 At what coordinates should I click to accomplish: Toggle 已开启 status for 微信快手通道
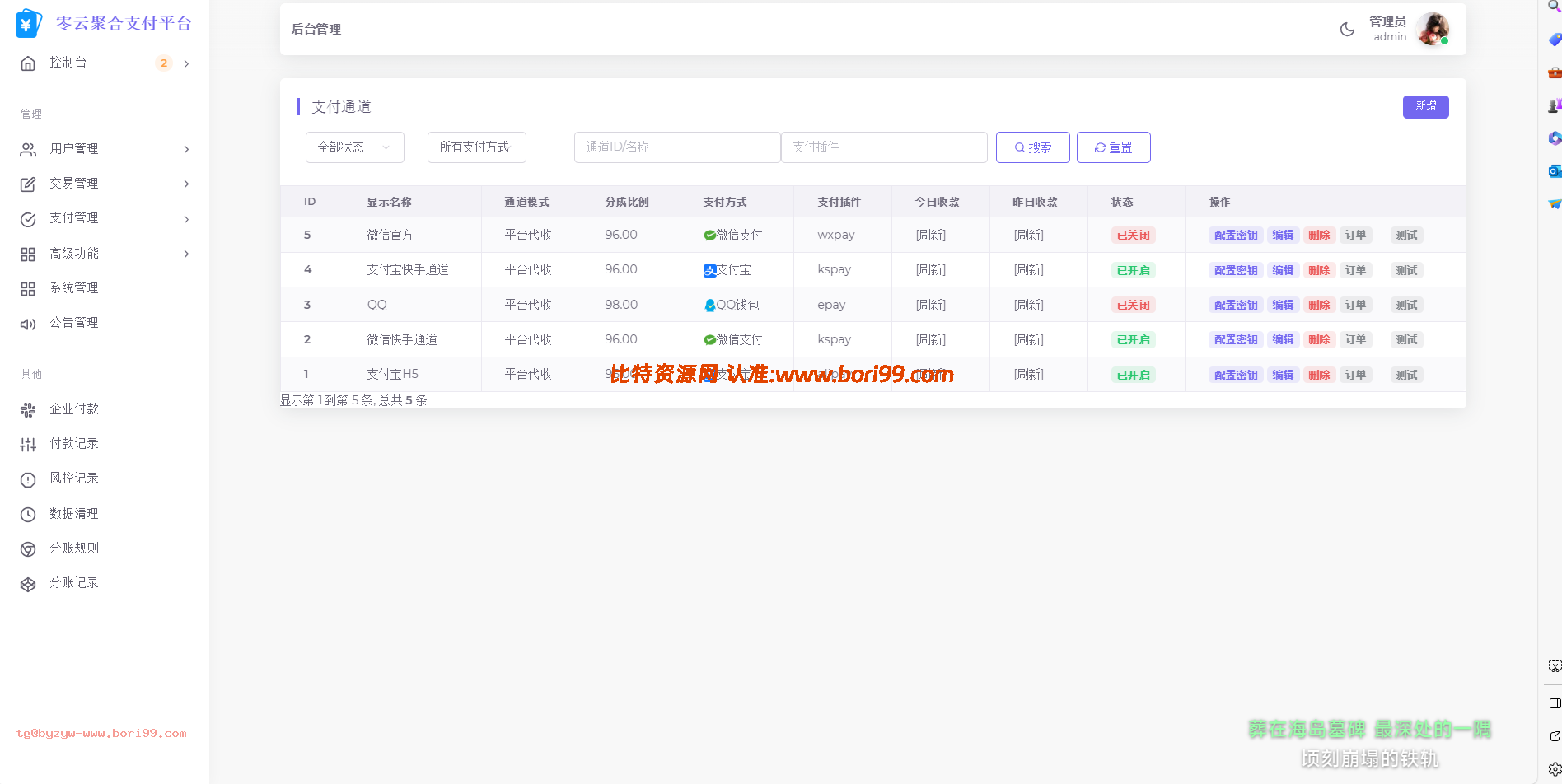click(1133, 339)
